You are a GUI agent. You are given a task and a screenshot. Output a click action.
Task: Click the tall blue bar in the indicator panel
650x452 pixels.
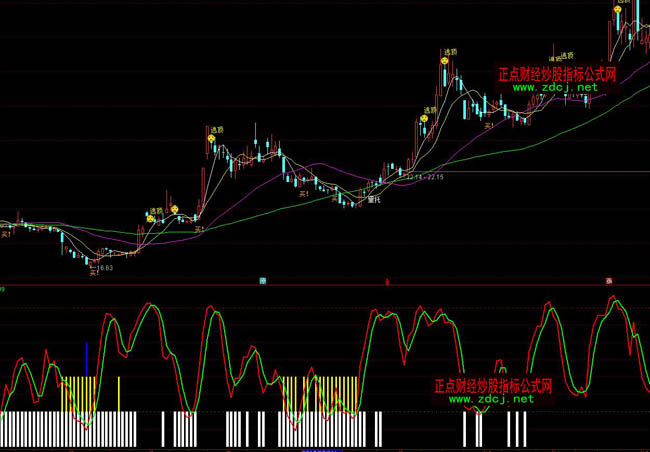pyautogui.click(x=86, y=360)
